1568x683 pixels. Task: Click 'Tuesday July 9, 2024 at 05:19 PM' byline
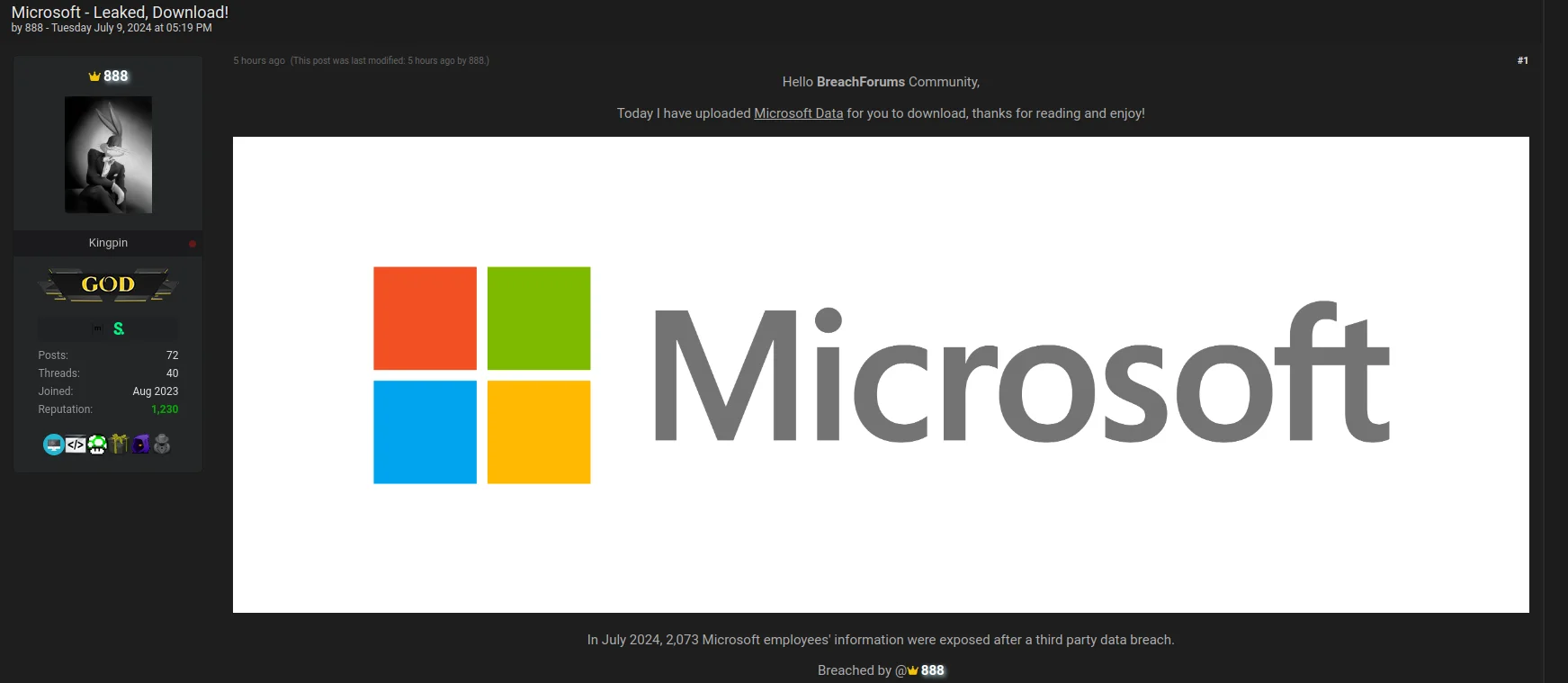pos(131,28)
